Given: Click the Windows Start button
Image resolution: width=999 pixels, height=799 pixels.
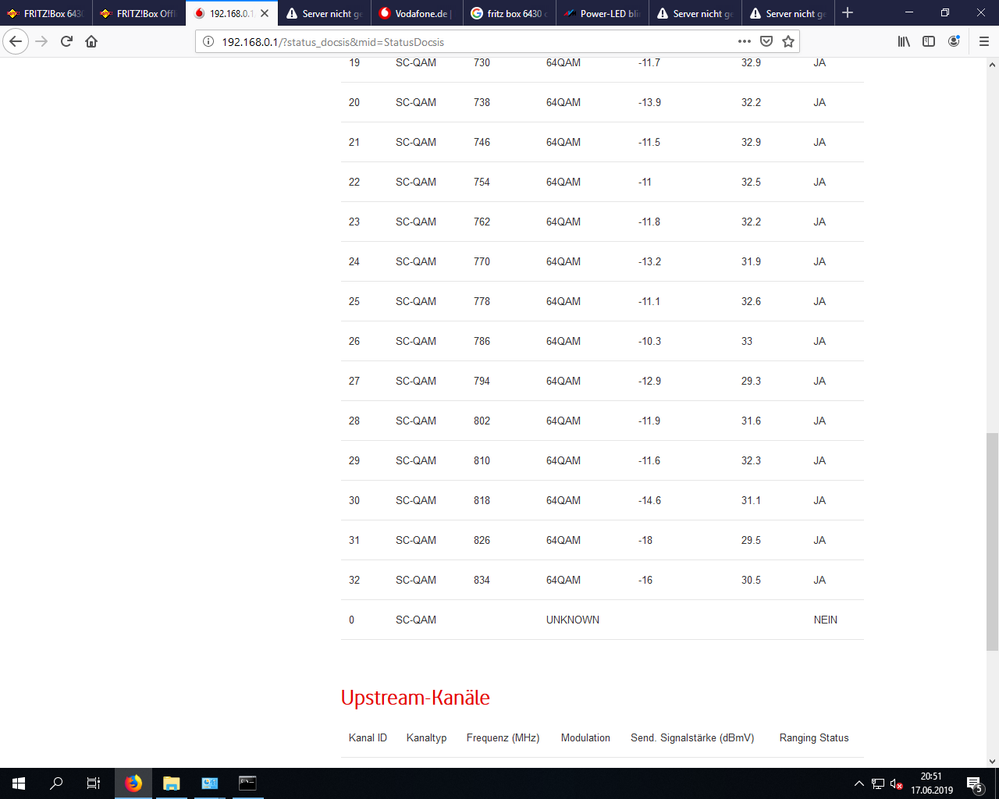Looking at the screenshot, I should click(19, 783).
